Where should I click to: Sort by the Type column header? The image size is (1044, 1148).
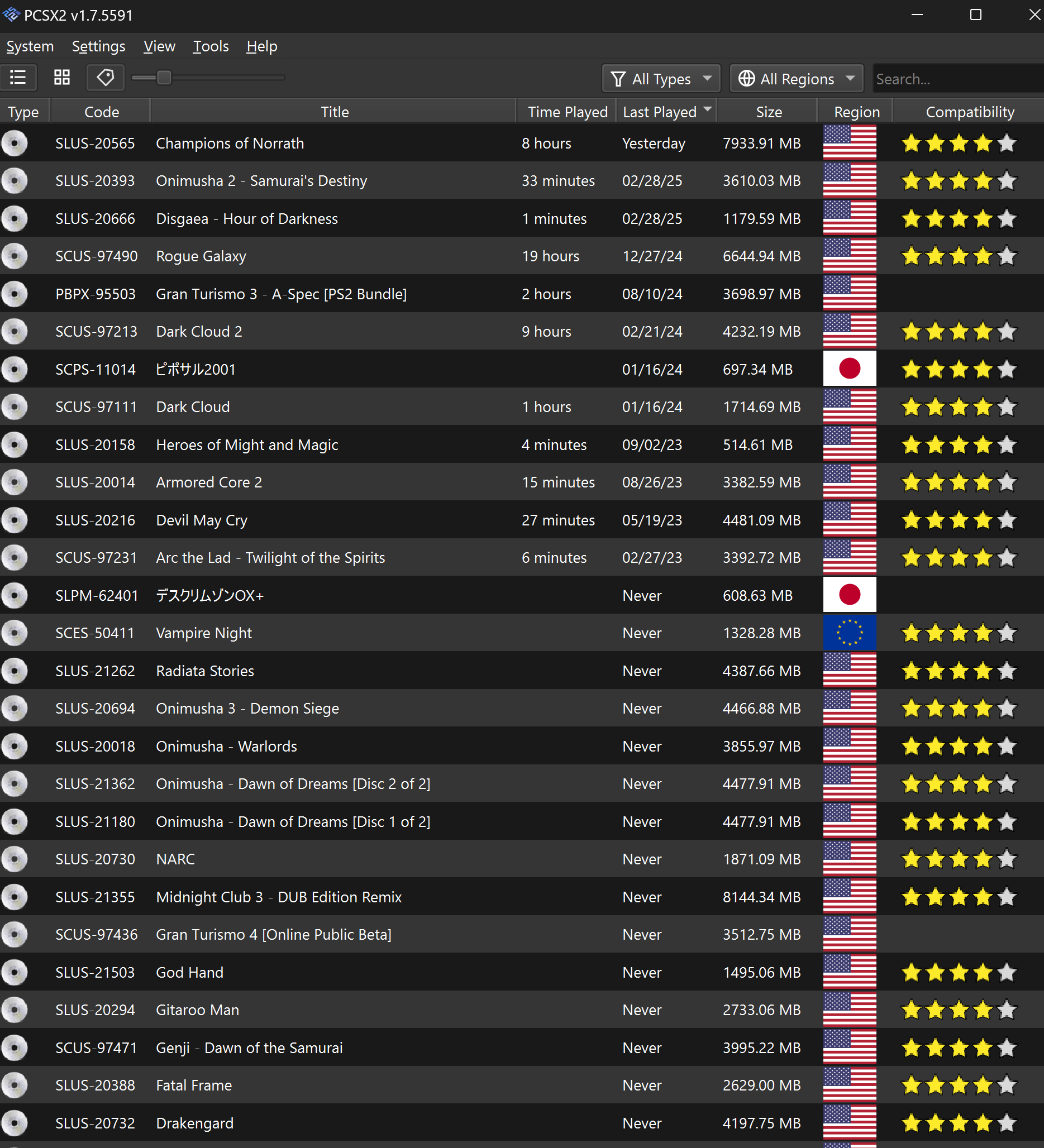[23, 112]
